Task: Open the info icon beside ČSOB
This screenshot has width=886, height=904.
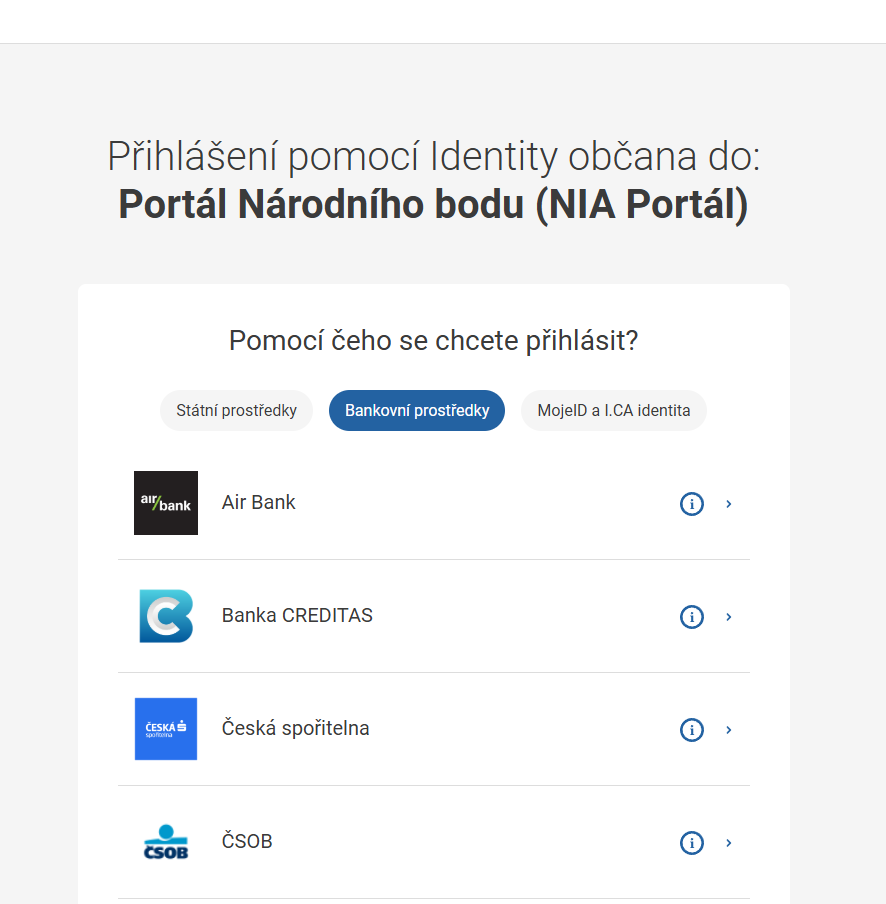Action: (x=691, y=843)
